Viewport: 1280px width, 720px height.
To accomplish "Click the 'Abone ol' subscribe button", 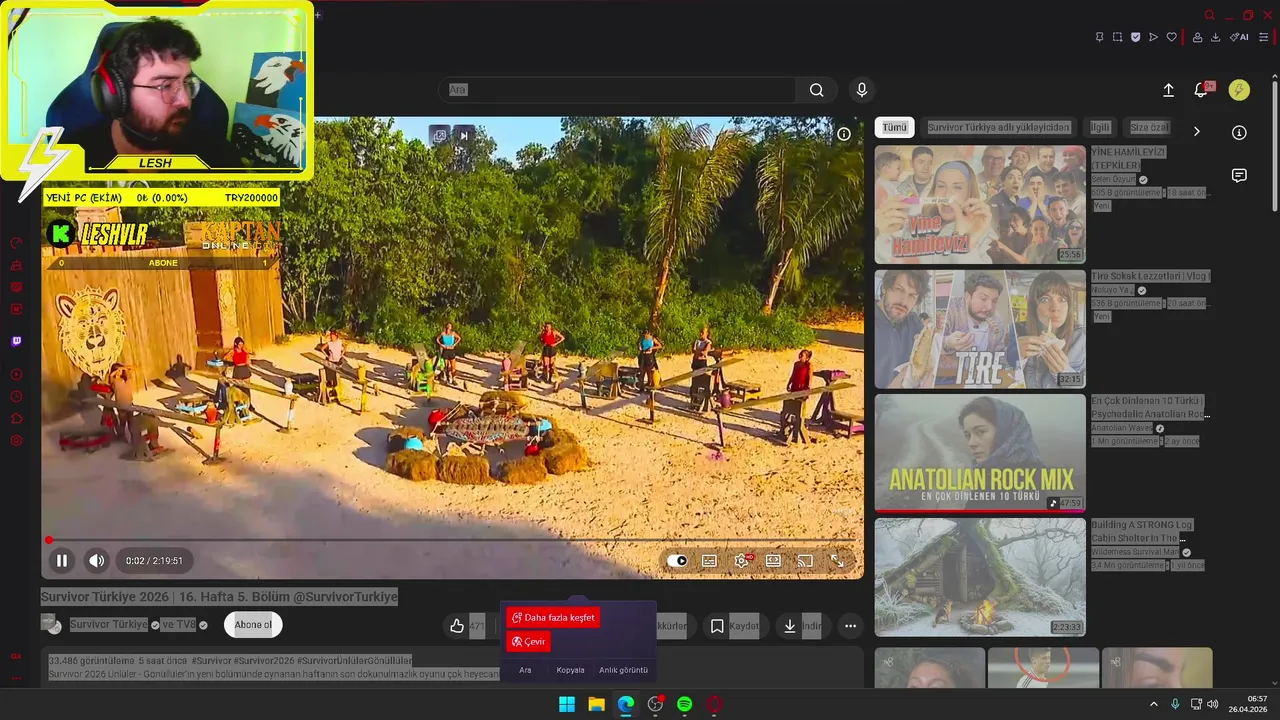I will pos(253,625).
